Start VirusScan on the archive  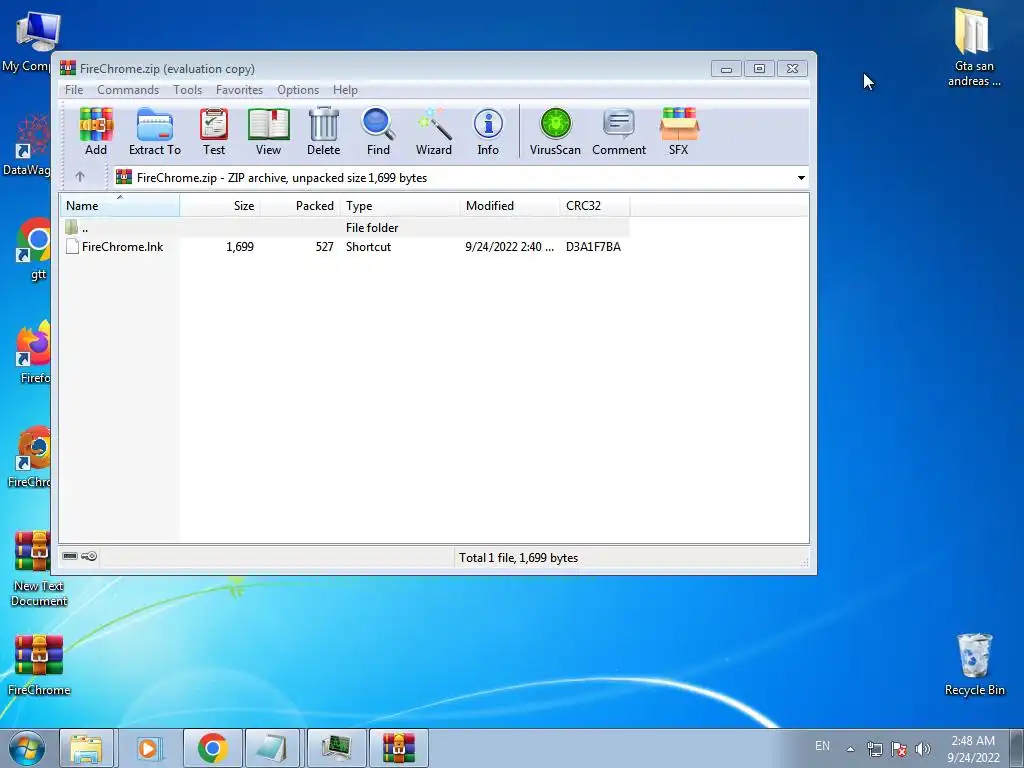coord(555,131)
